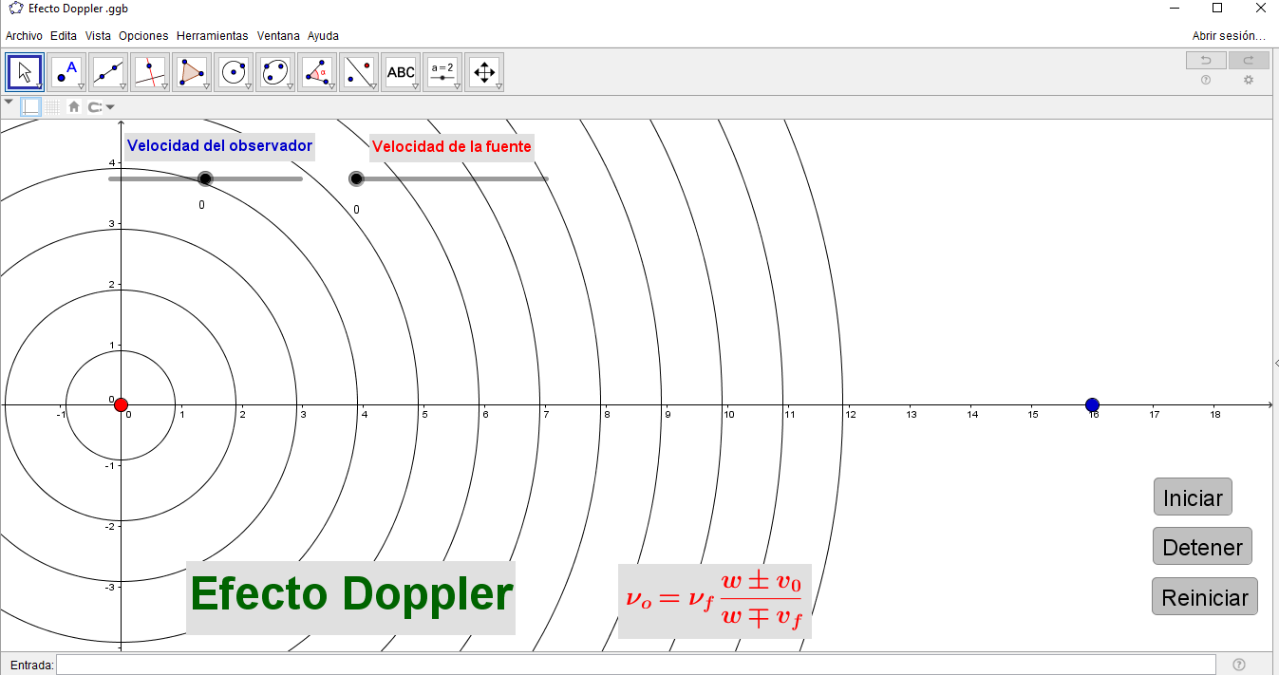
Task: Select the a=2 slider tool
Action: point(442,72)
